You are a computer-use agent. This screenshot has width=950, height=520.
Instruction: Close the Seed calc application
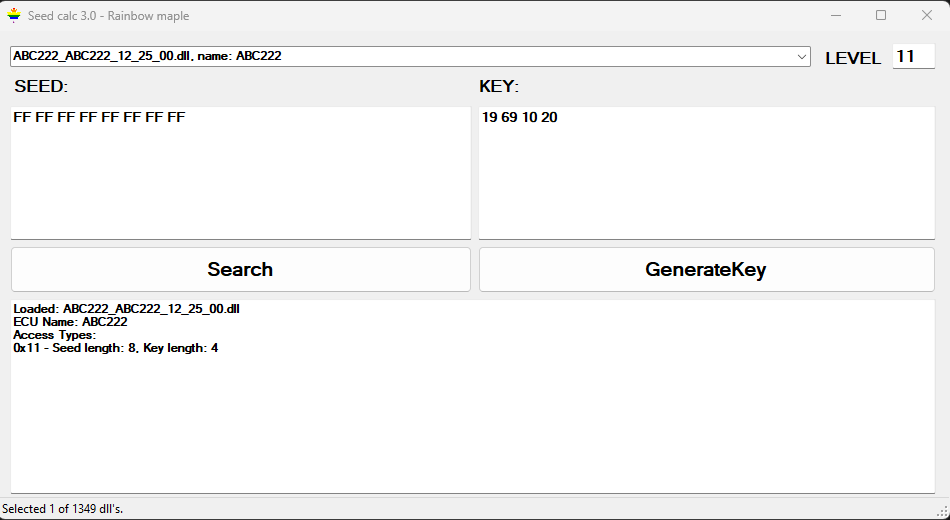[927, 16]
